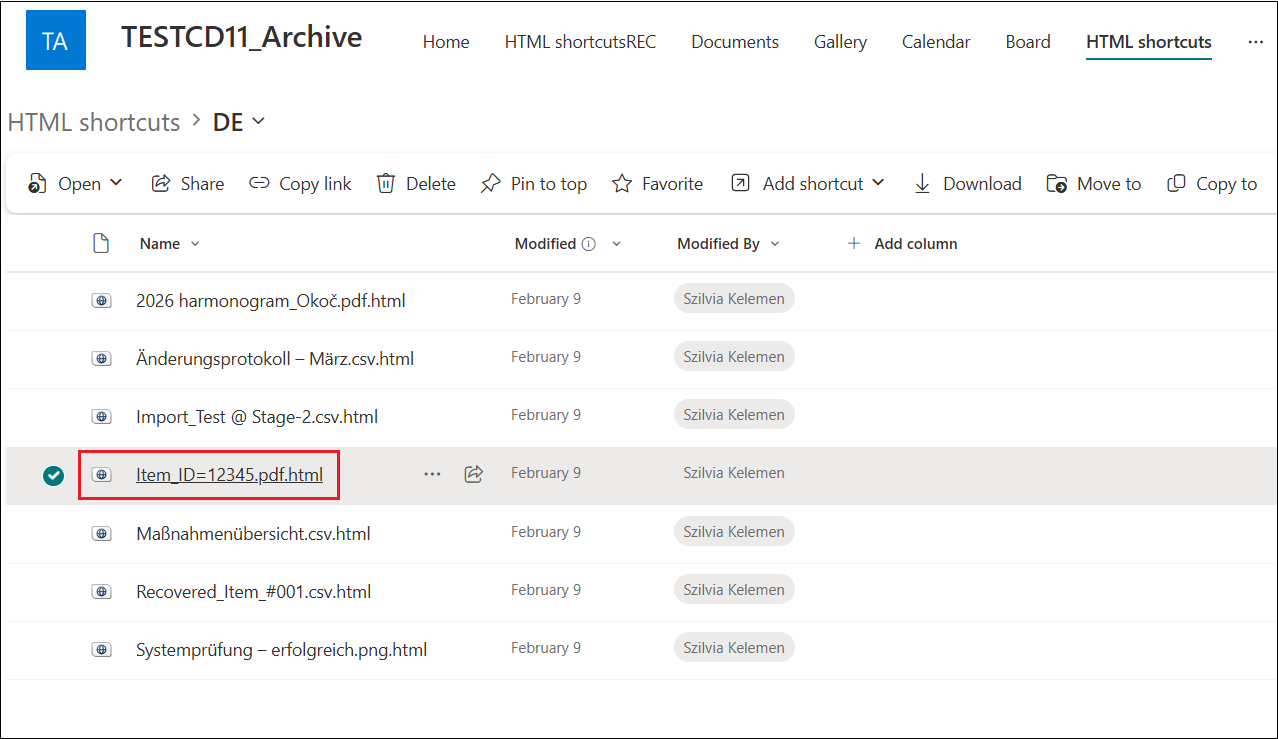Image resolution: width=1278 pixels, height=739 pixels.
Task: Go to the Calendar navigation tab
Action: [x=935, y=42]
